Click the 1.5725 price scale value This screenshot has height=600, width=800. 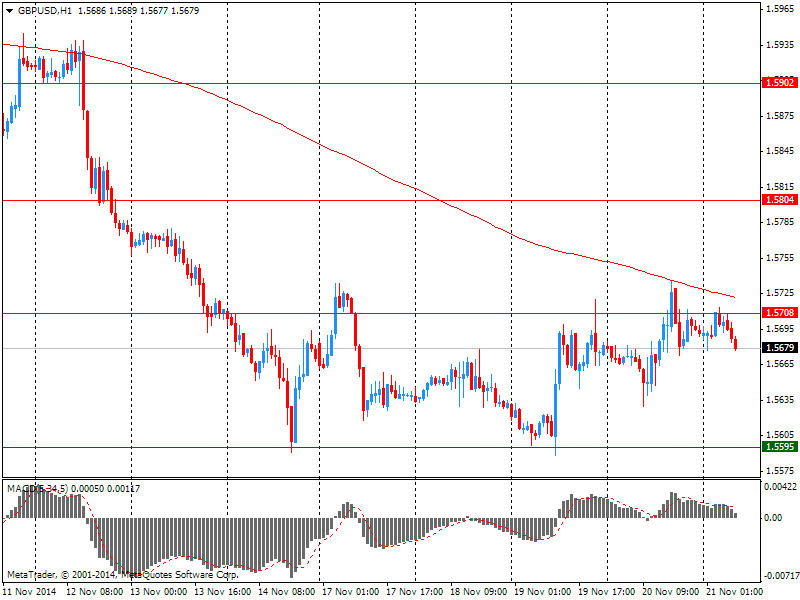point(780,293)
